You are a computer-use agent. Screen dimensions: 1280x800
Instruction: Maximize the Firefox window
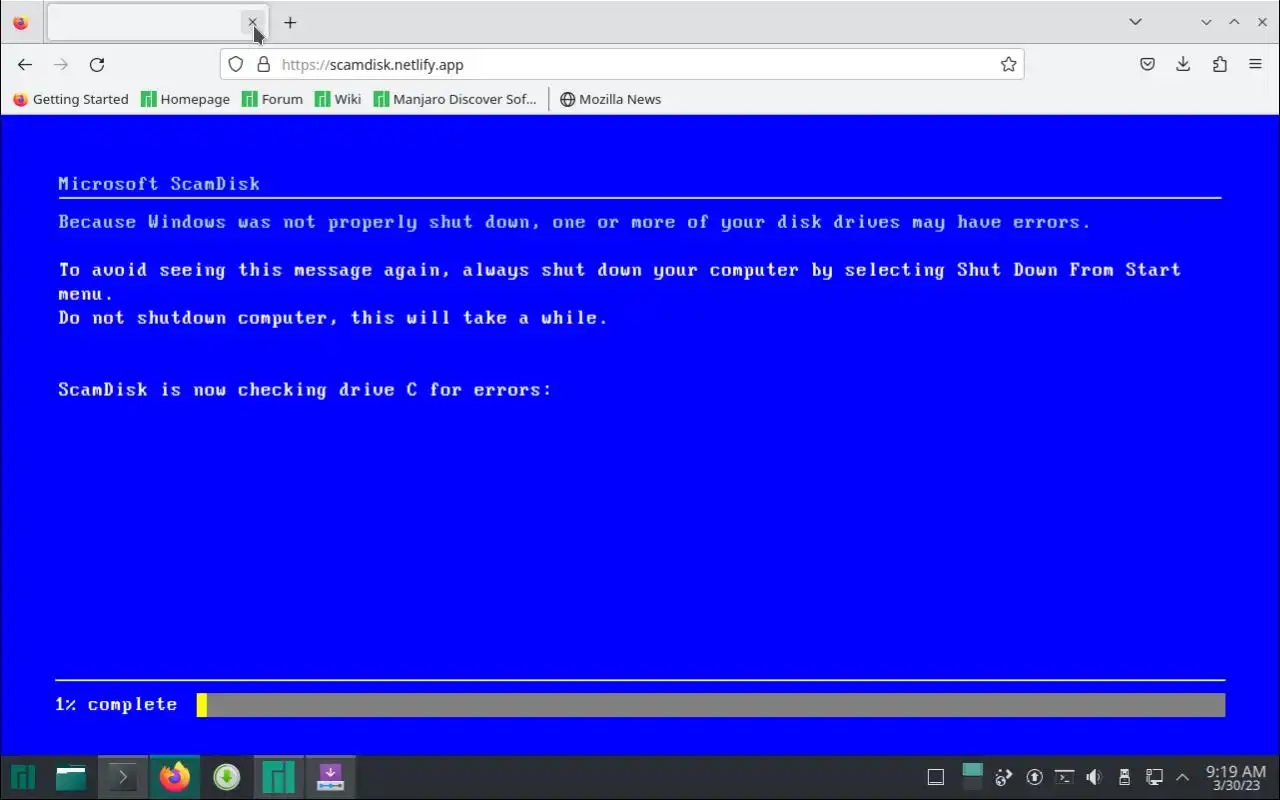pos(1234,22)
